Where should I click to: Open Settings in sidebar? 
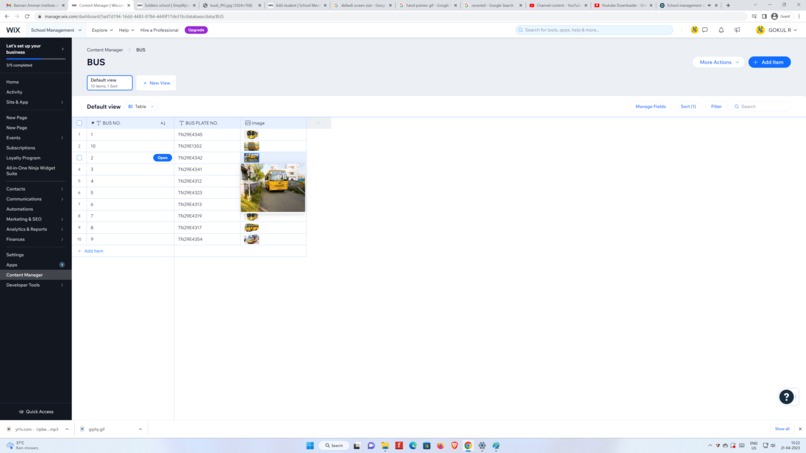pyautogui.click(x=15, y=255)
